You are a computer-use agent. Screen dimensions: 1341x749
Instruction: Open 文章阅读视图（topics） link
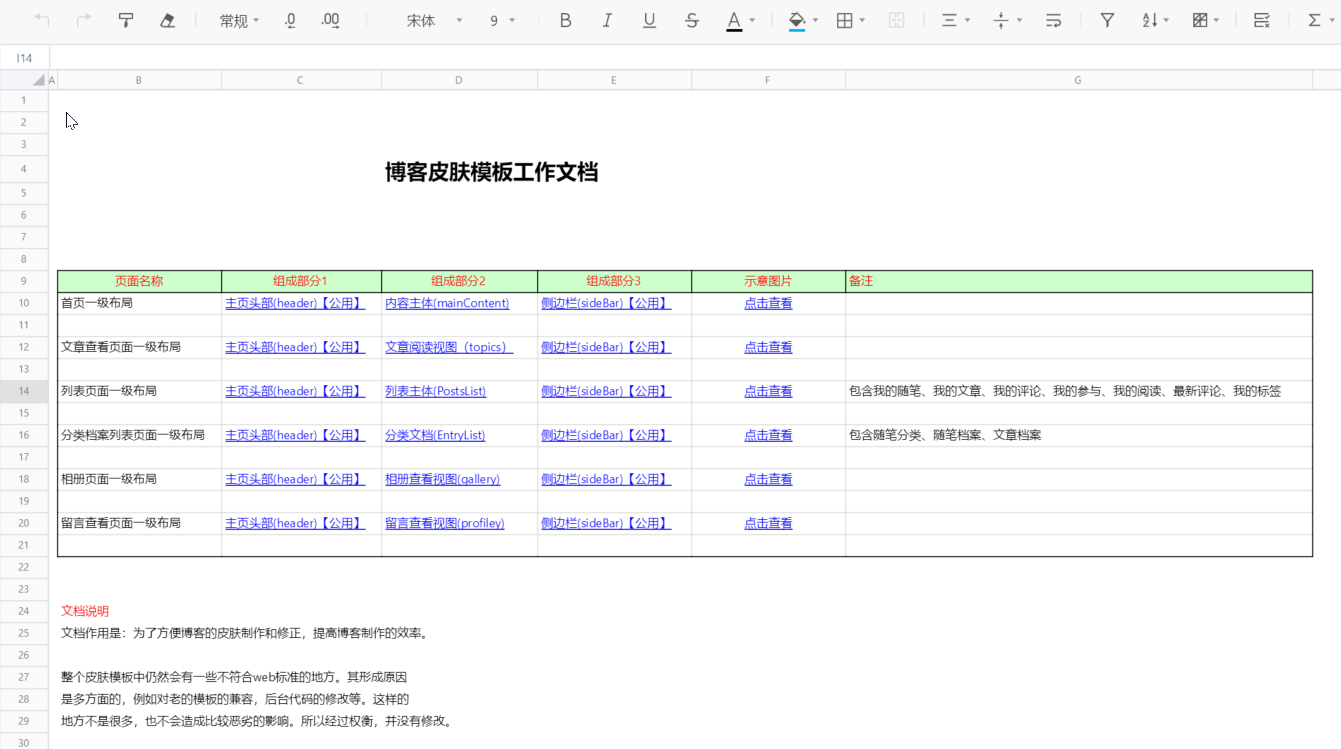[449, 347]
